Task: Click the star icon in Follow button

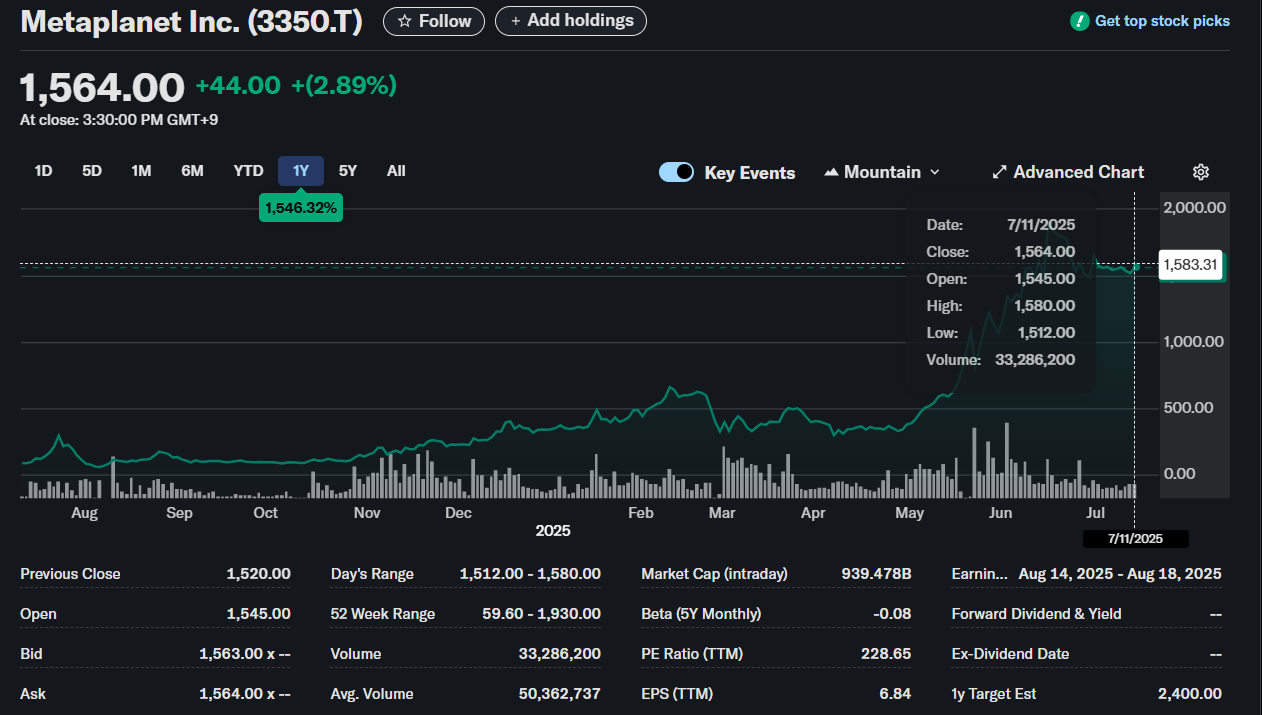Action: (403, 21)
